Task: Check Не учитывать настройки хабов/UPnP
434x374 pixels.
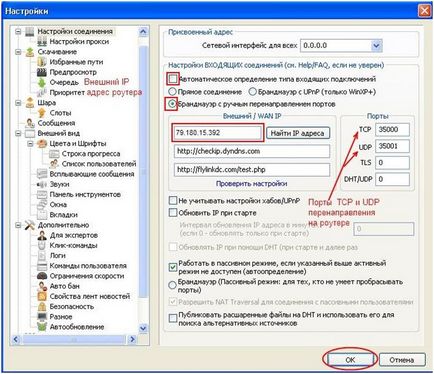Action: (173, 201)
